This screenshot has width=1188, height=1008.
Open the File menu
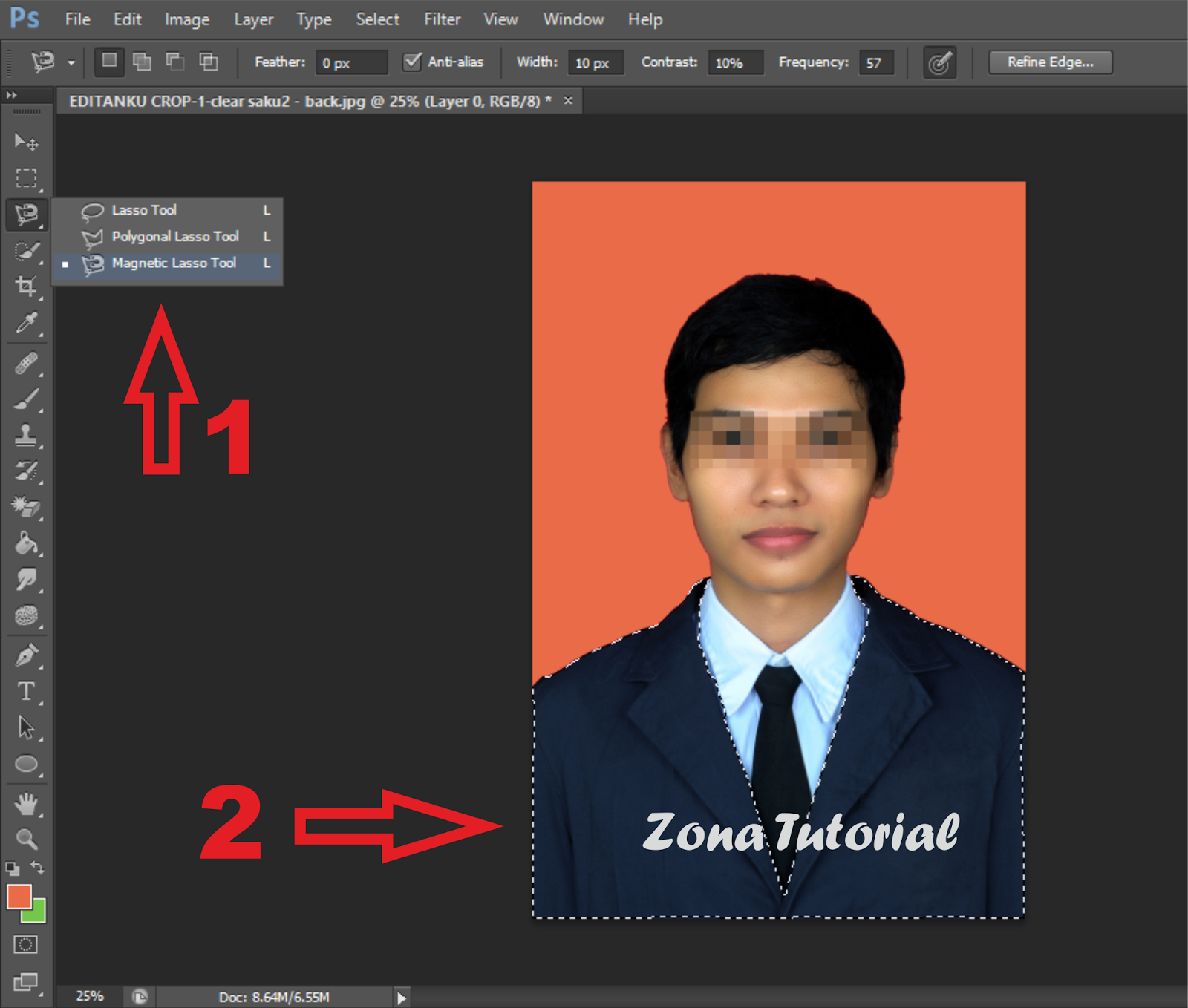(x=78, y=19)
